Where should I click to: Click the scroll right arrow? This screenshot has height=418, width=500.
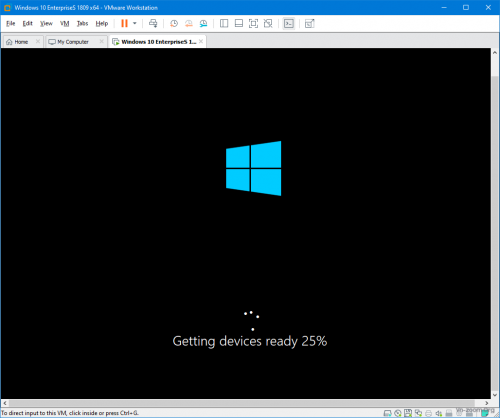coord(487,403)
